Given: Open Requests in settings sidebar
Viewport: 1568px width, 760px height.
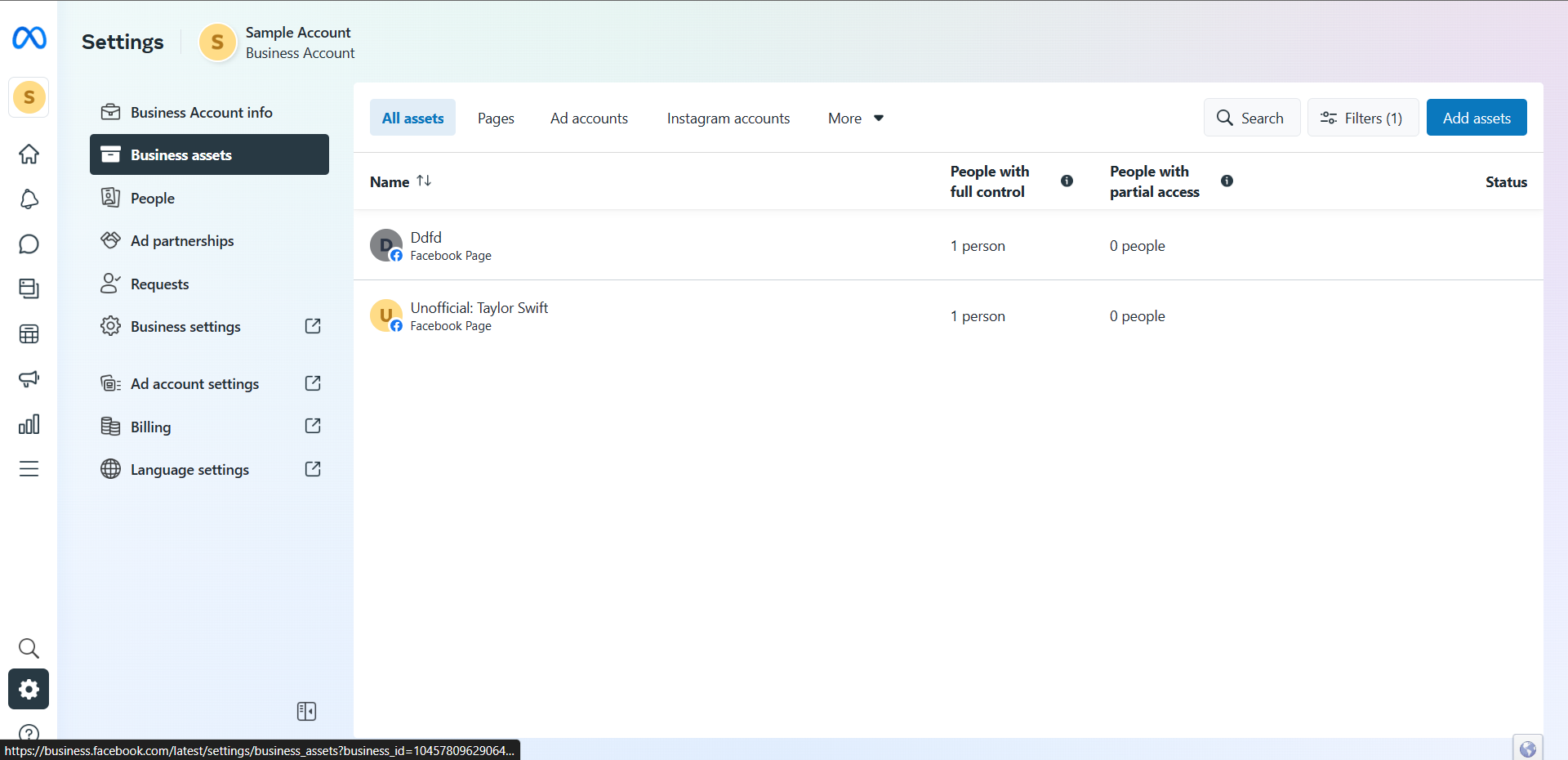Looking at the screenshot, I should tap(209, 284).
